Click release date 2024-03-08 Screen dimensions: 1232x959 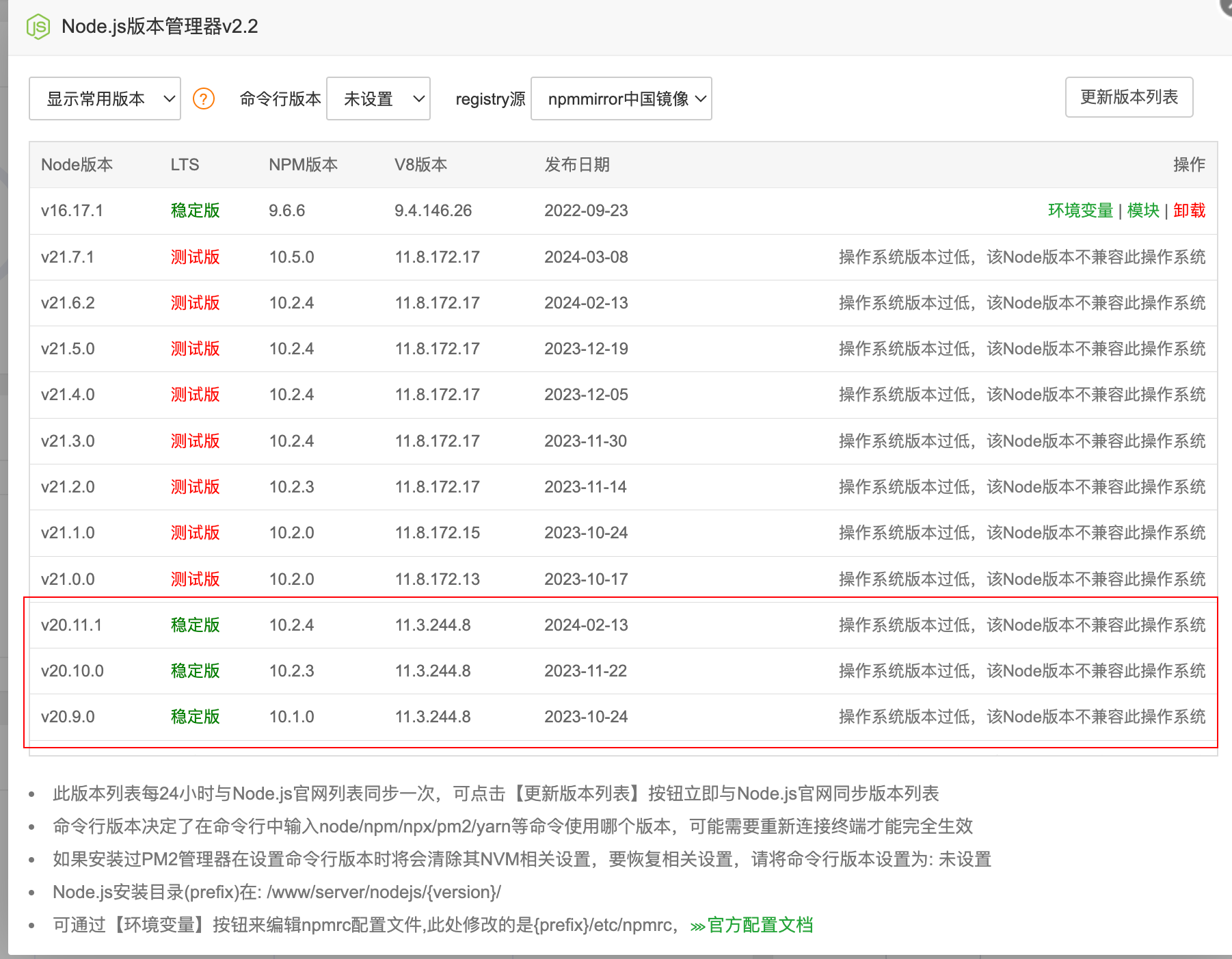pyautogui.click(x=586, y=257)
